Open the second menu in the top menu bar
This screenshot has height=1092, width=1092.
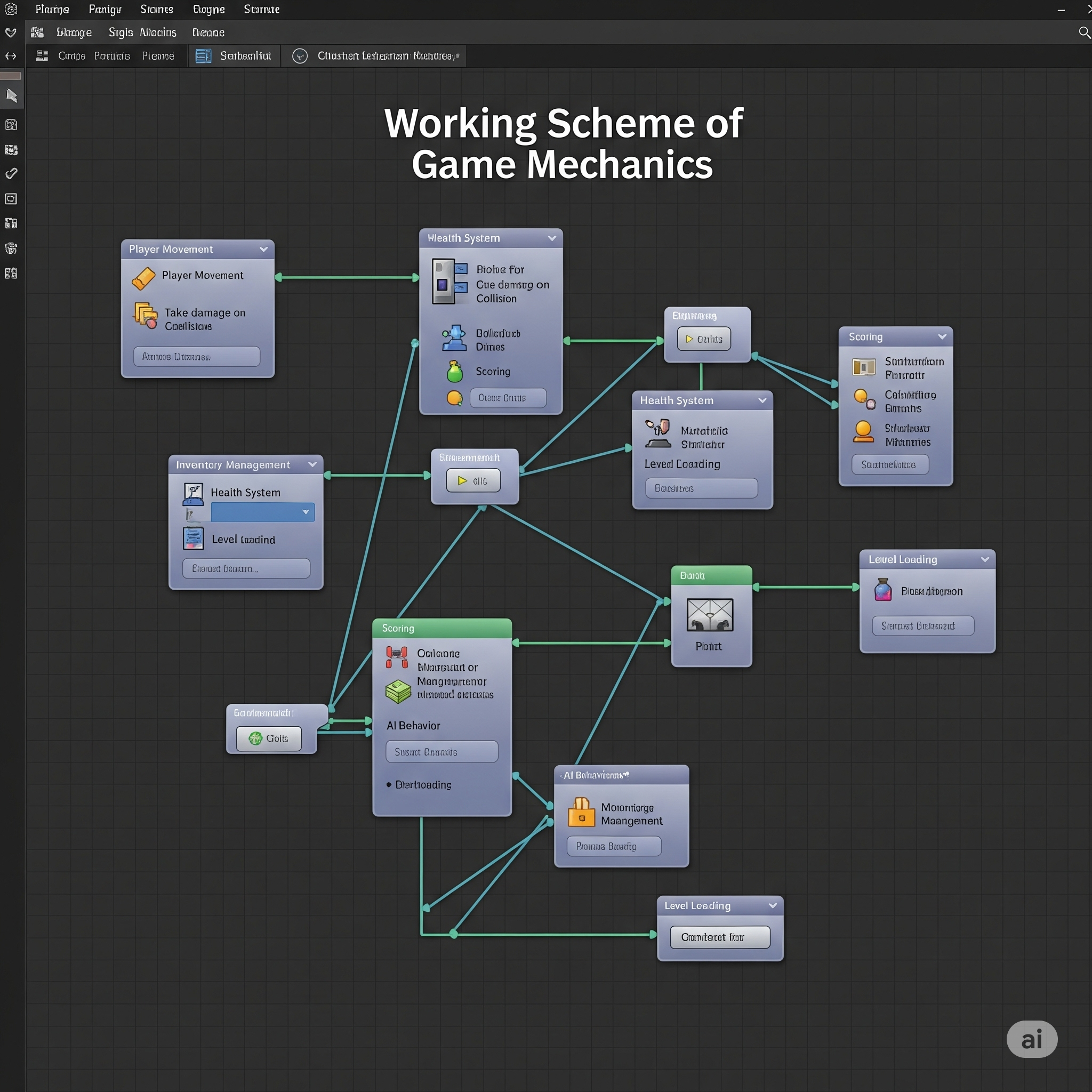[105, 9]
